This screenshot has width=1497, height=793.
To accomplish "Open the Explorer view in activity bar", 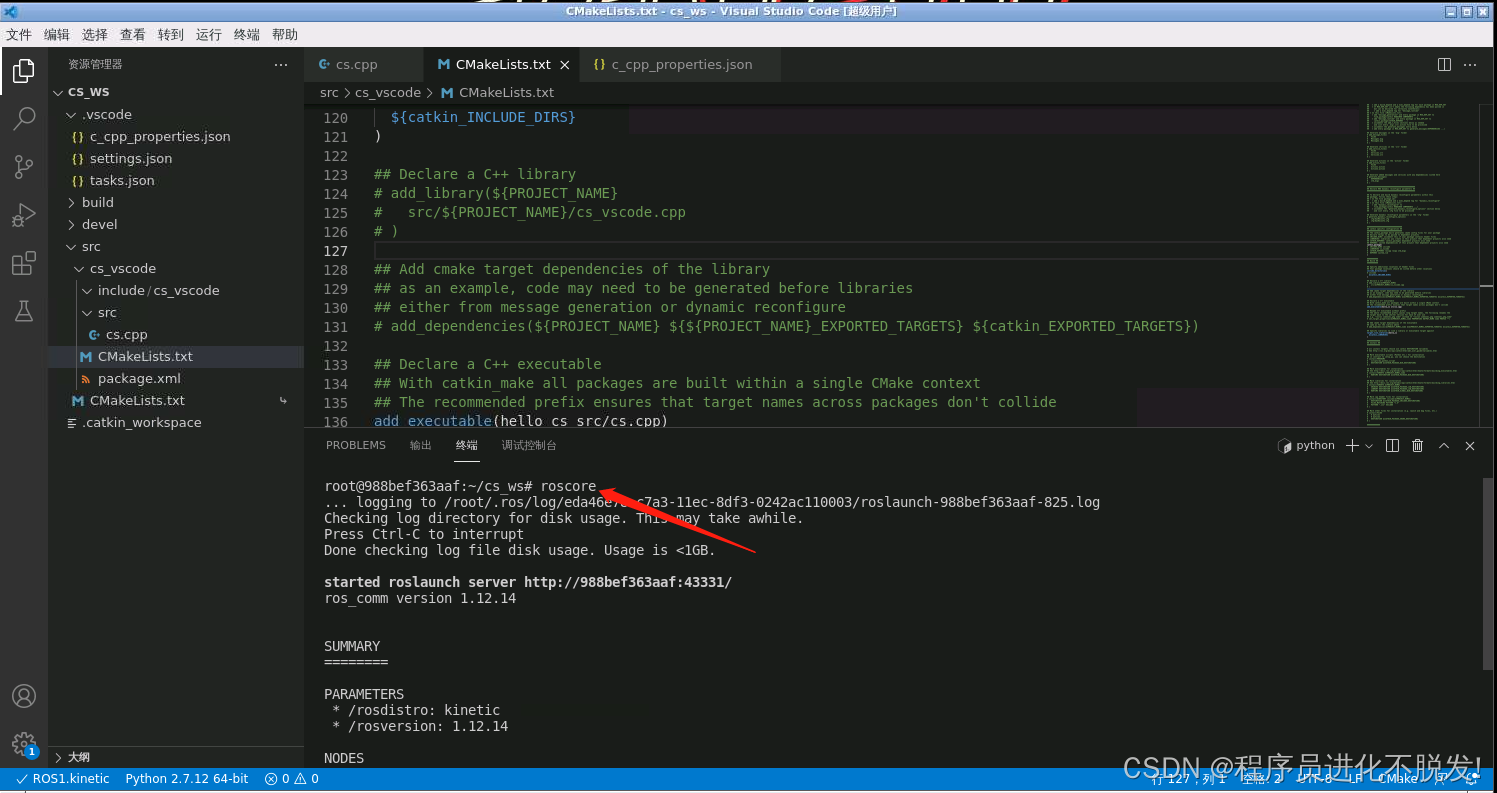I will point(23,71).
